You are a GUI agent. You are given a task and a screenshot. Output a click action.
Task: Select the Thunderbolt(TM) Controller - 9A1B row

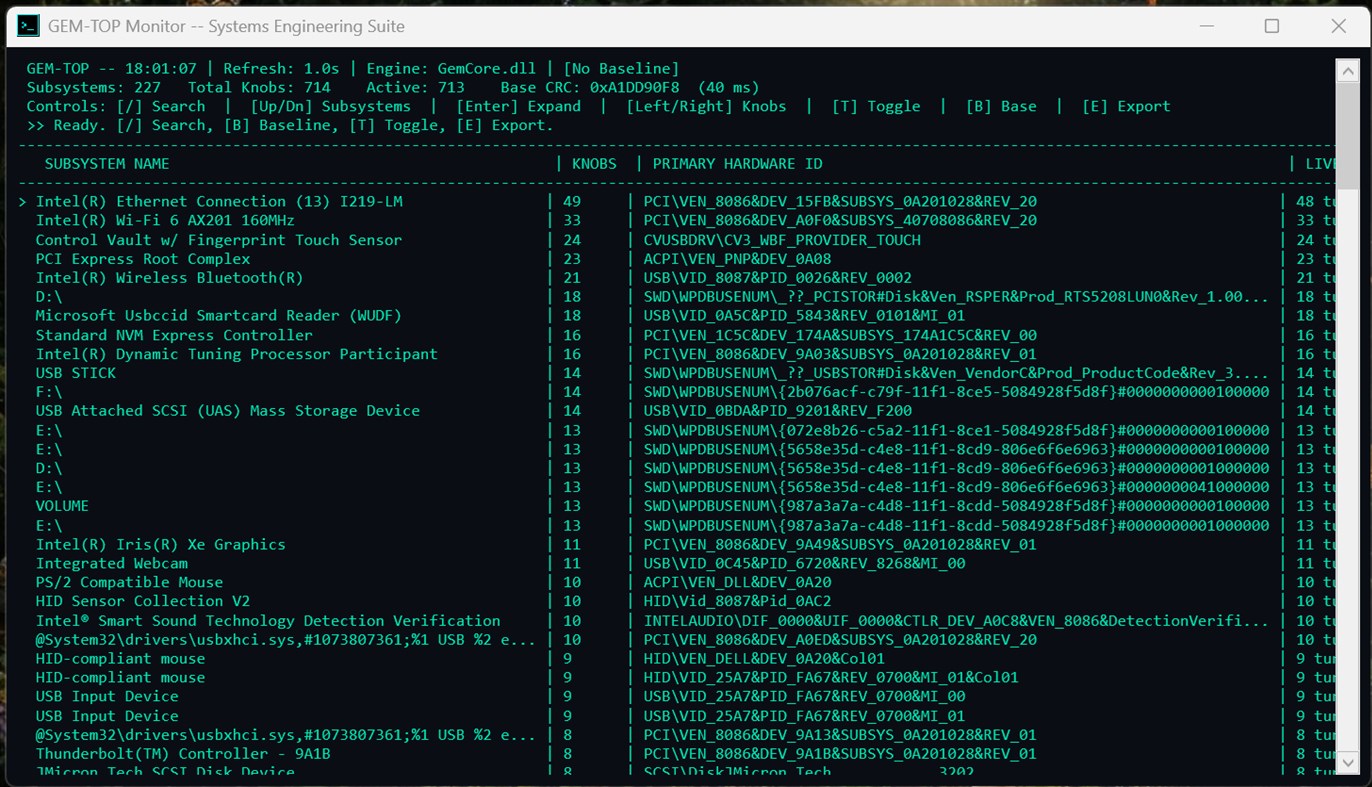[x=676, y=754]
